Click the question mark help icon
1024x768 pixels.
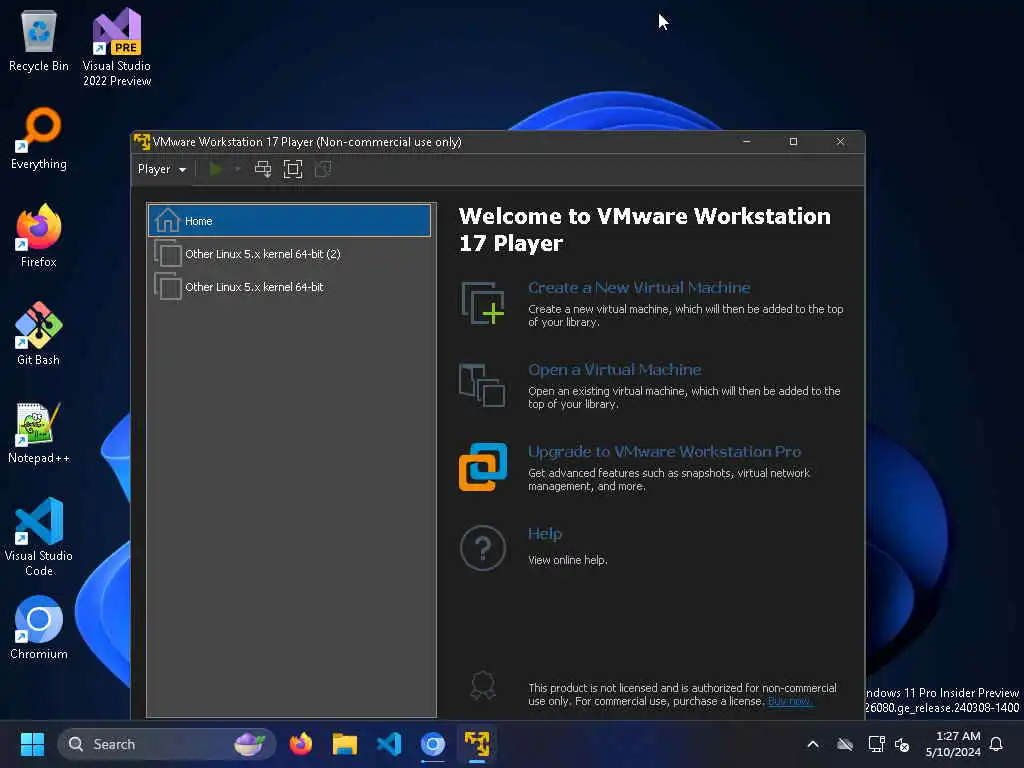click(x=483, y=549)
